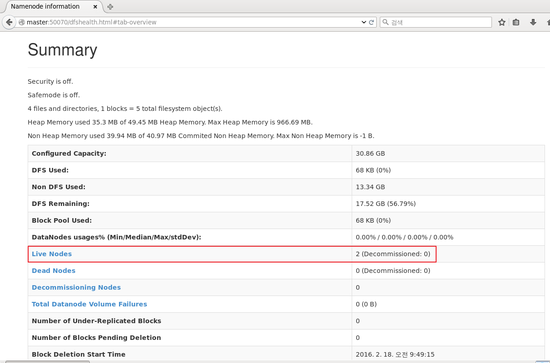Select the Namenode information tab
Screen dimensions: 550x363
click(x=52, y=7)
